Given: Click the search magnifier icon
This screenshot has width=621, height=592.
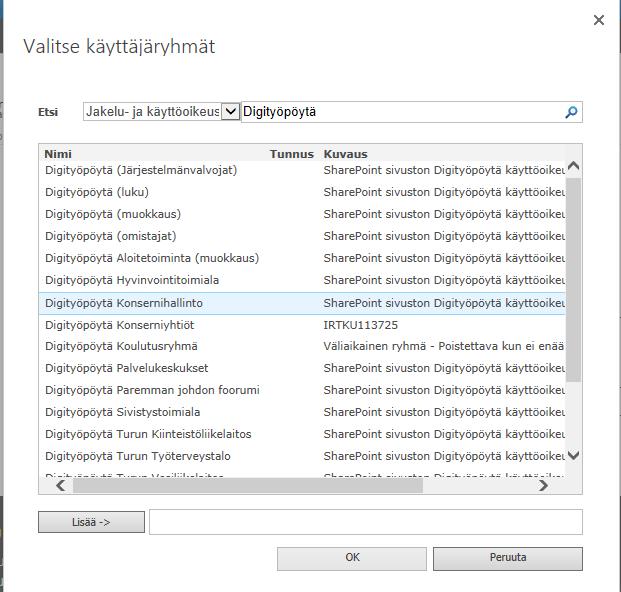Looking at the screenshot, I should click(x=571, y=112).
